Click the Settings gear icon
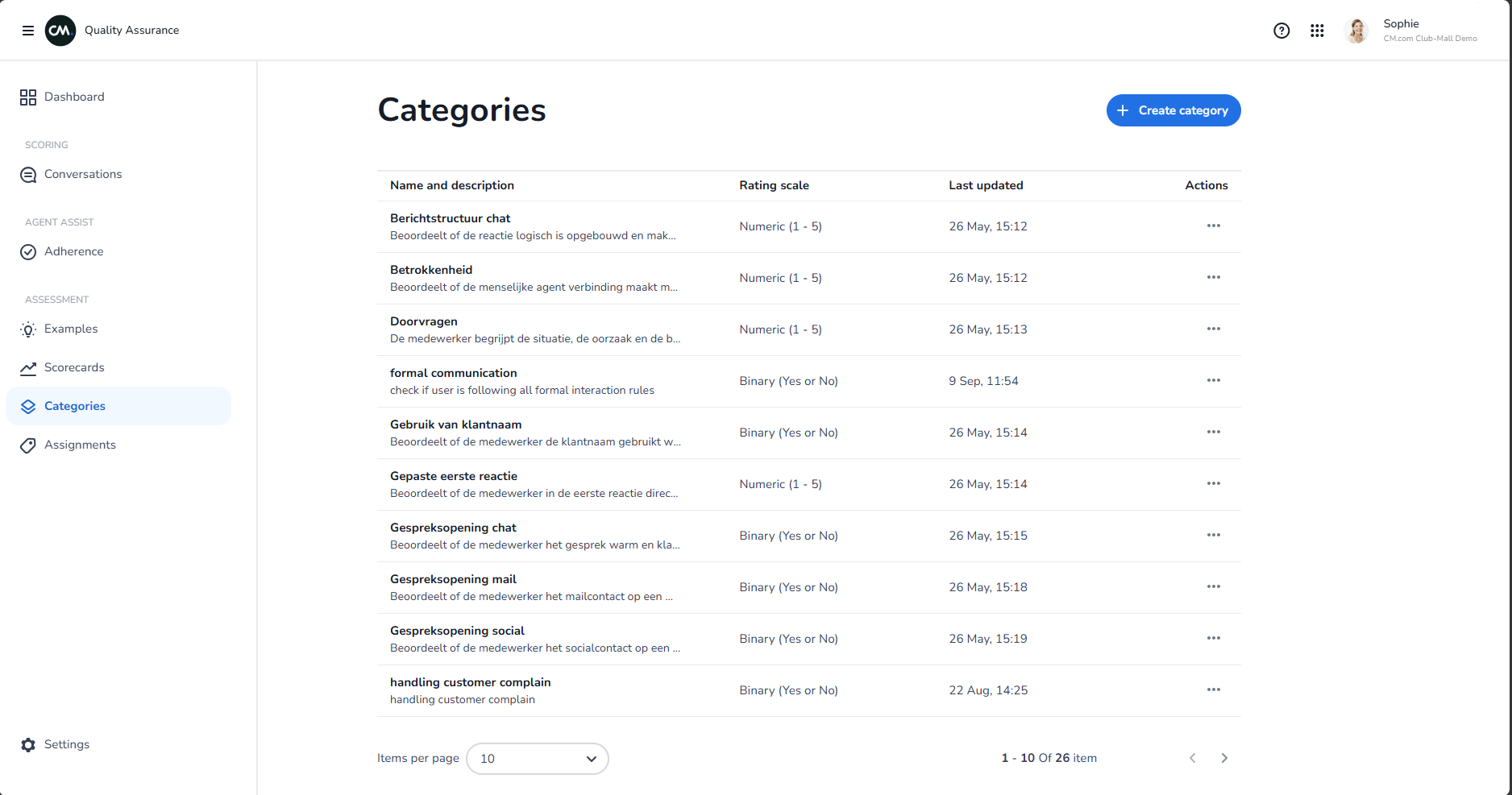Viewport: 1512px width, 795px height. click(28, 745)
